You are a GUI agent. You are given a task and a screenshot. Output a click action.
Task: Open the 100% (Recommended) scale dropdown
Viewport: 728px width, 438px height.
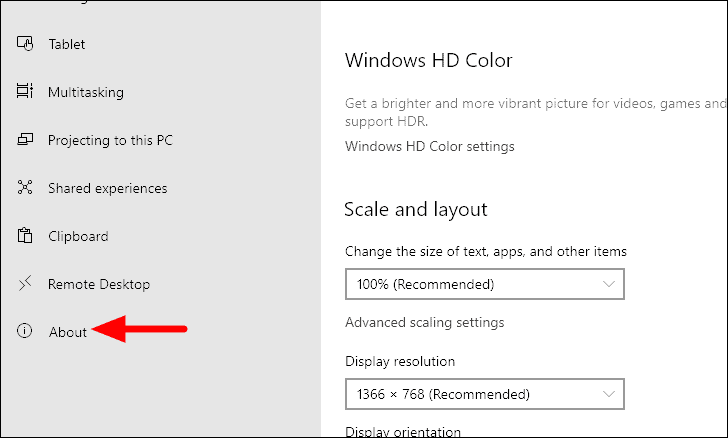point(485,284)
